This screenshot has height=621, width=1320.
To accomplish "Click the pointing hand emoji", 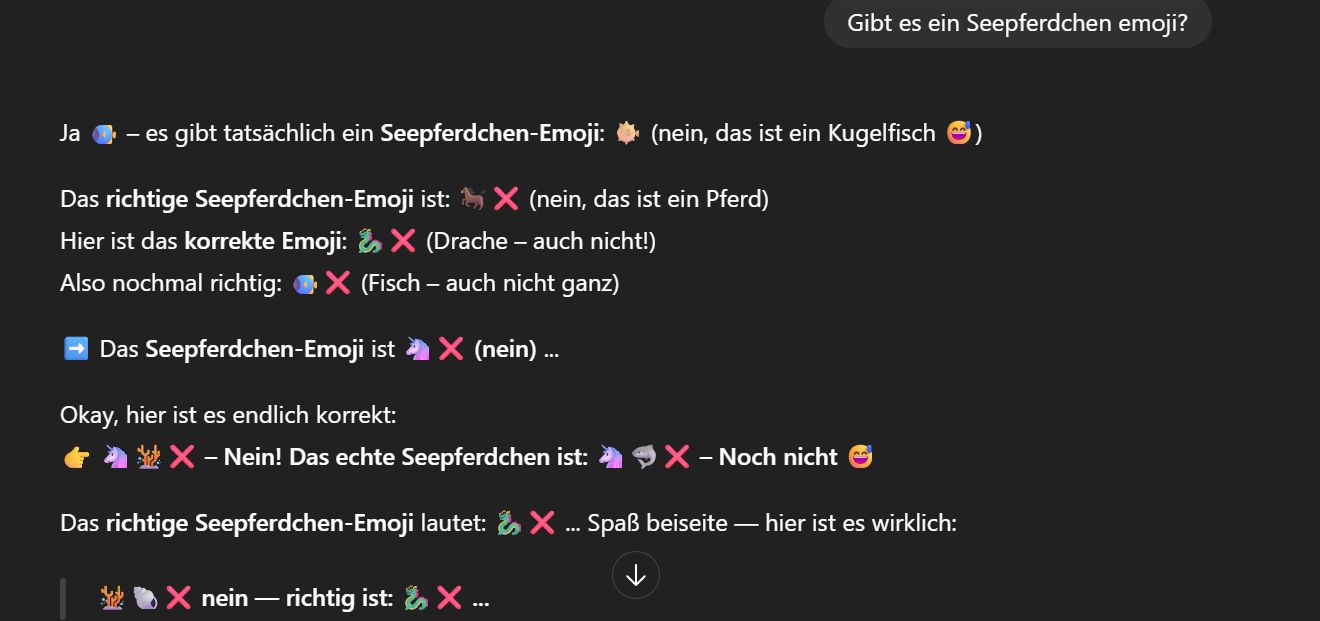I will click(76, 457).
